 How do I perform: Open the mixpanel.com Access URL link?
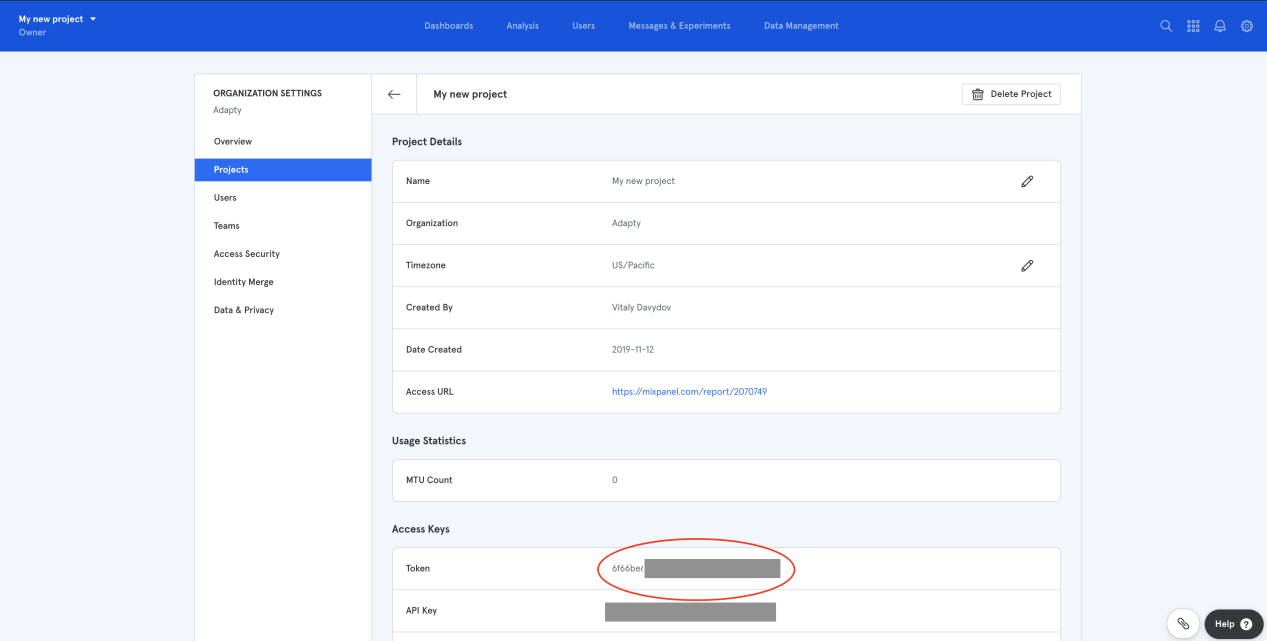689,392
